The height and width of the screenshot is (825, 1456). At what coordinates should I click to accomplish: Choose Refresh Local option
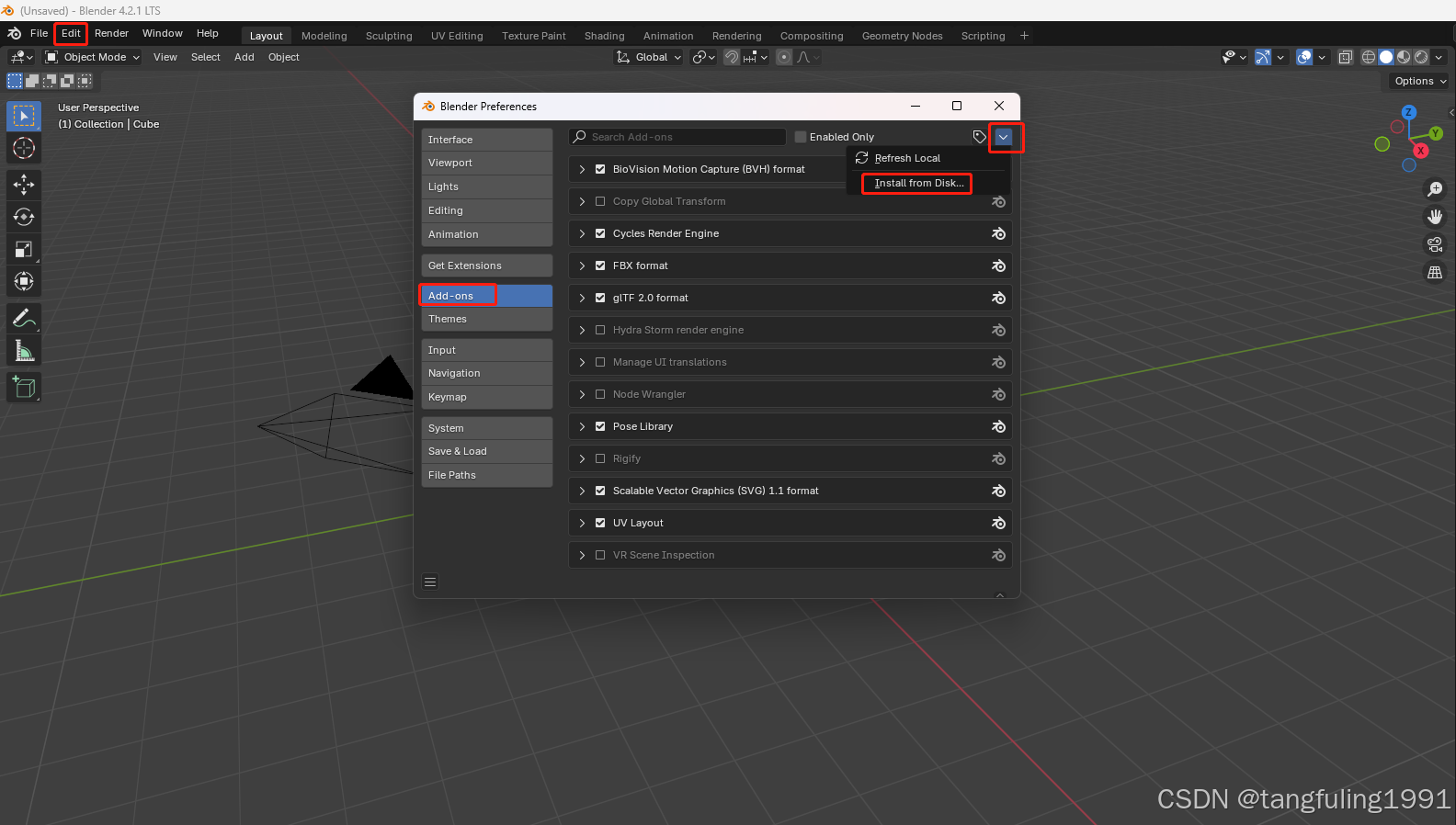[907, 158]
